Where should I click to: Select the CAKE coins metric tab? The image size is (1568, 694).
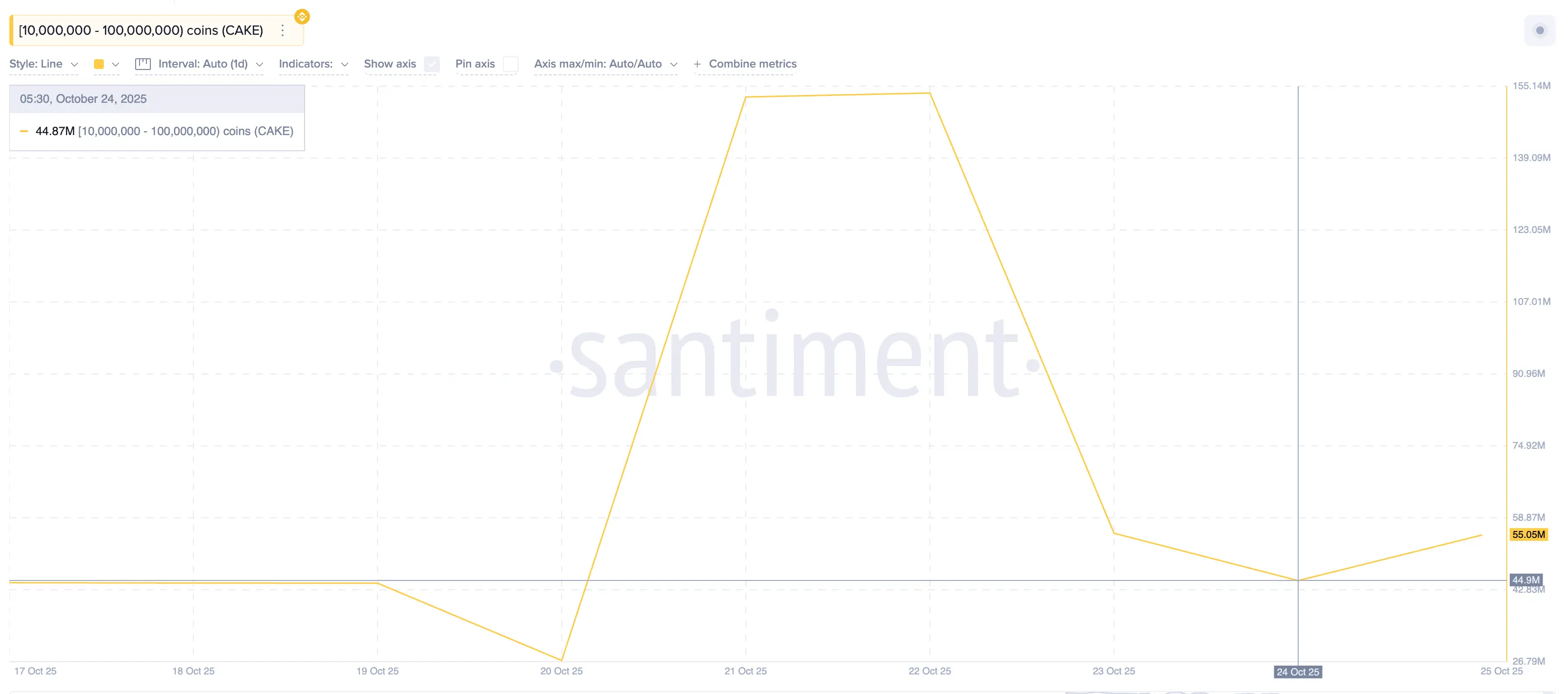coord(141,30)
